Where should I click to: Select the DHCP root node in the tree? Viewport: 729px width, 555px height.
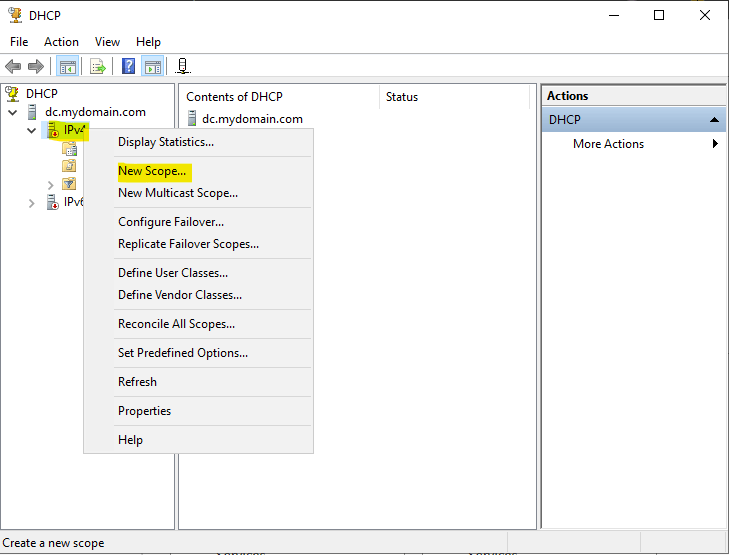pyautogui.click(x=41, y=94)
